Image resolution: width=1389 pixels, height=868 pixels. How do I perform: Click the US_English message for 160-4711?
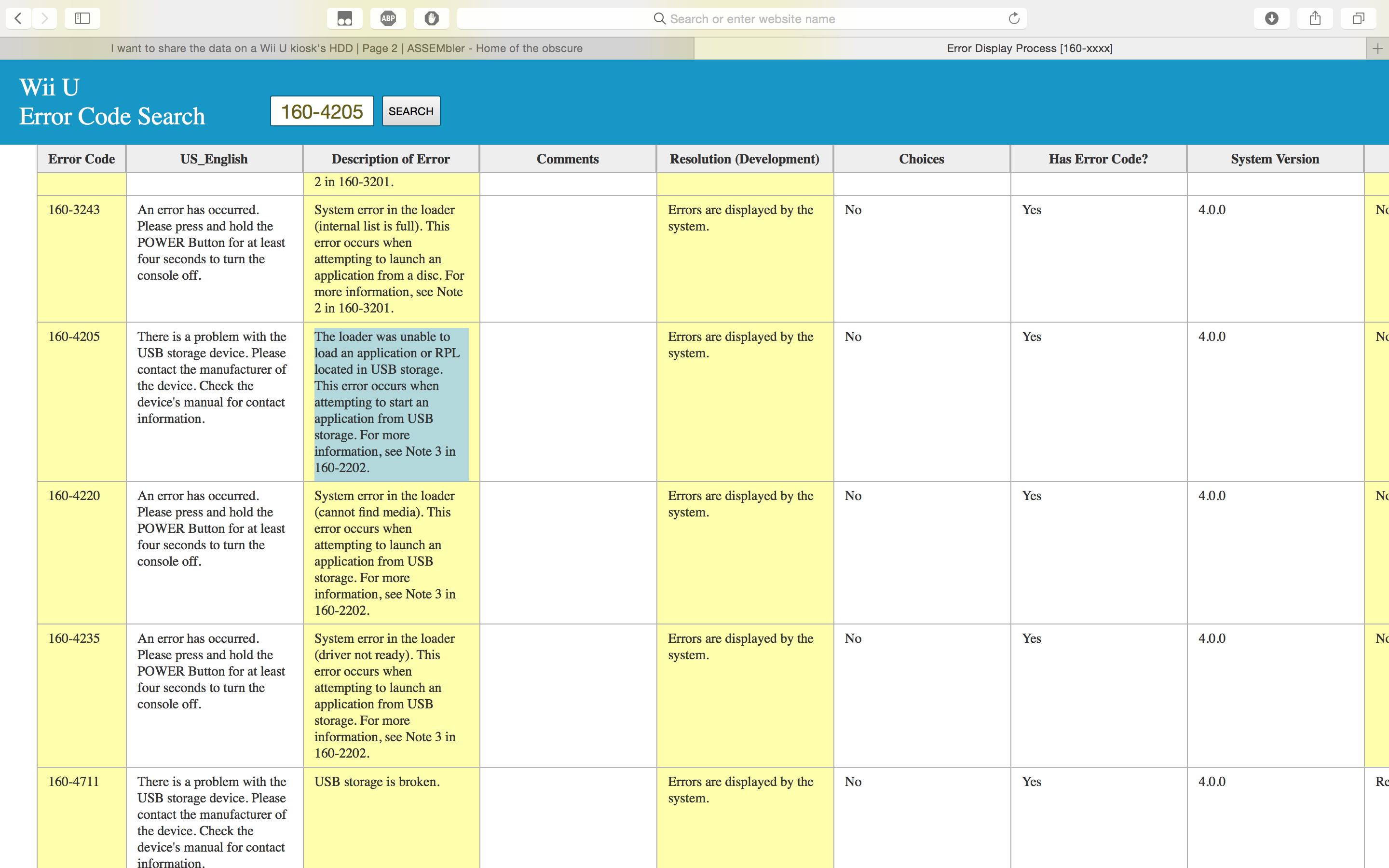tap(212, 822)
